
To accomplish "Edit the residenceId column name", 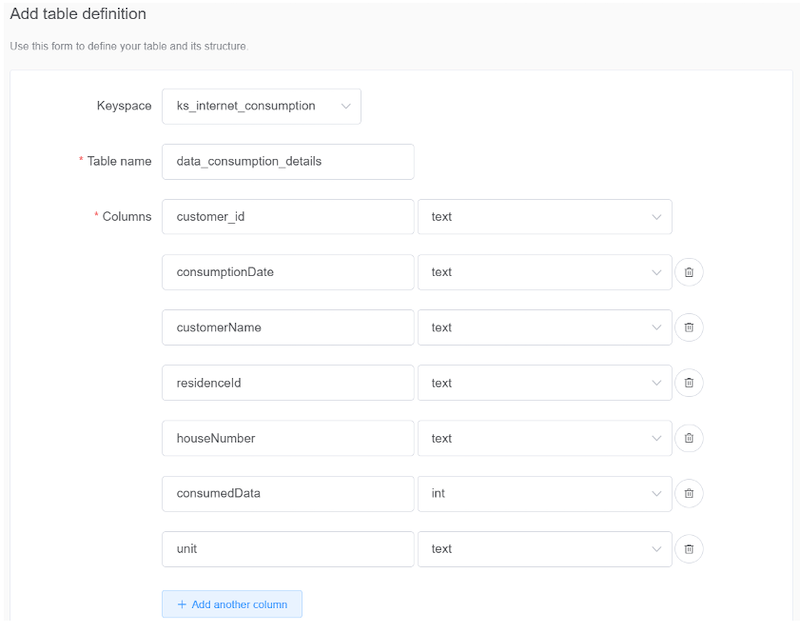I will (x=288, y=383).
